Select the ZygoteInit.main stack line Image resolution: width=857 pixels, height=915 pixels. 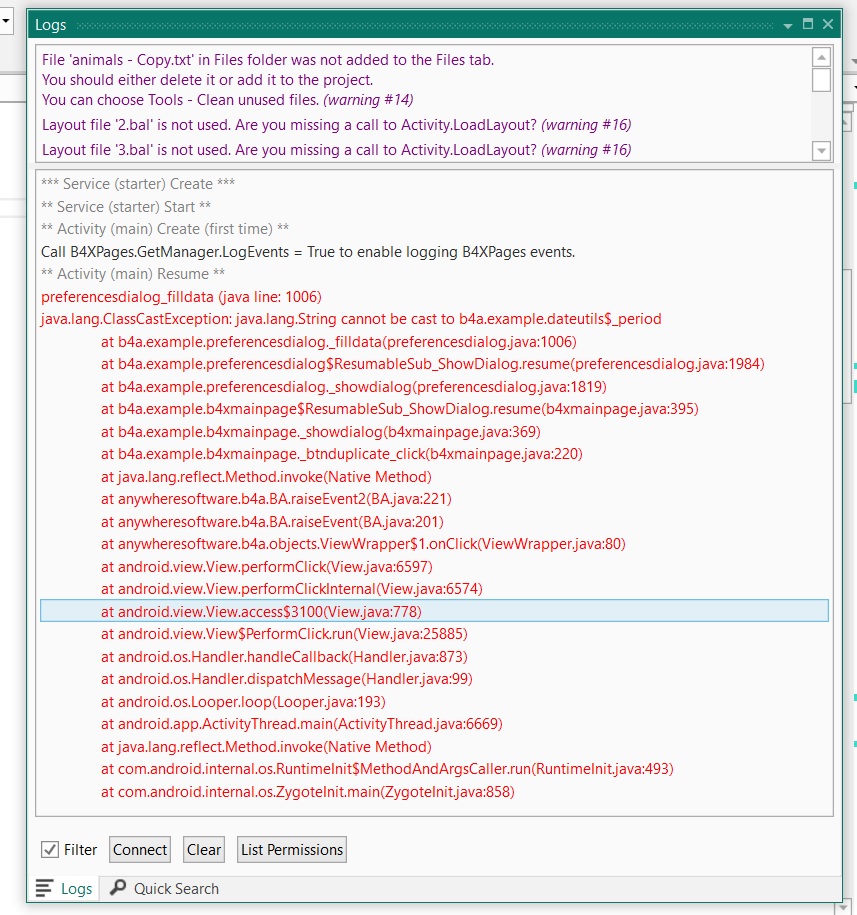click(x=307, y=792)
